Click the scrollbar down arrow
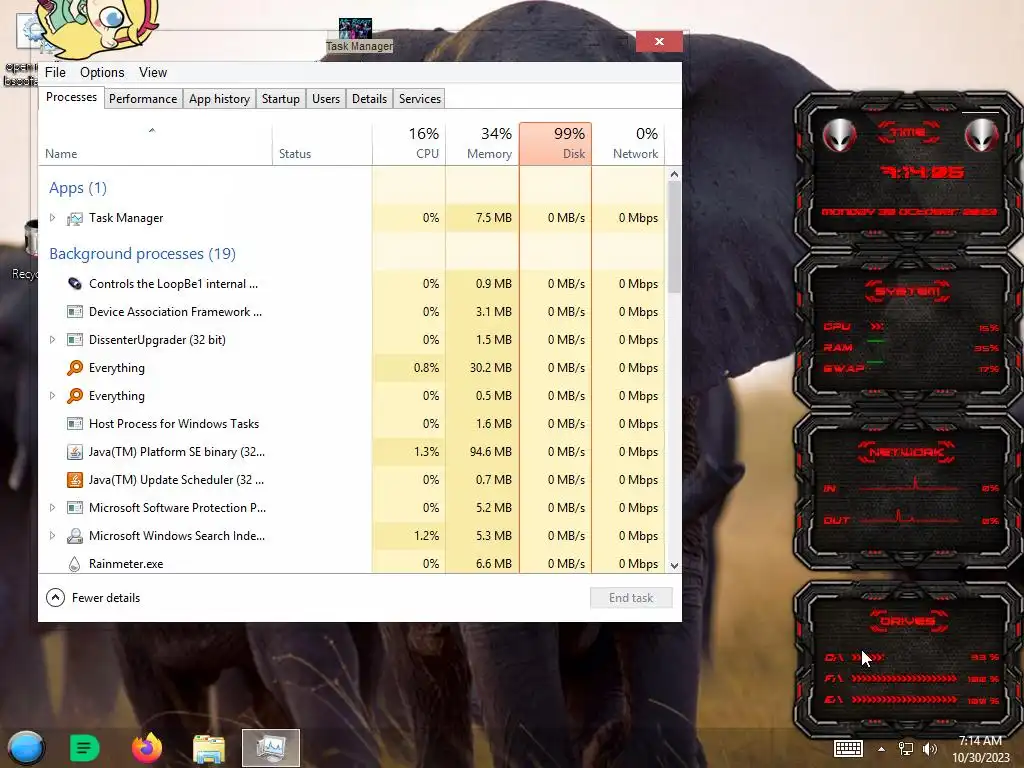 (675, 566)
